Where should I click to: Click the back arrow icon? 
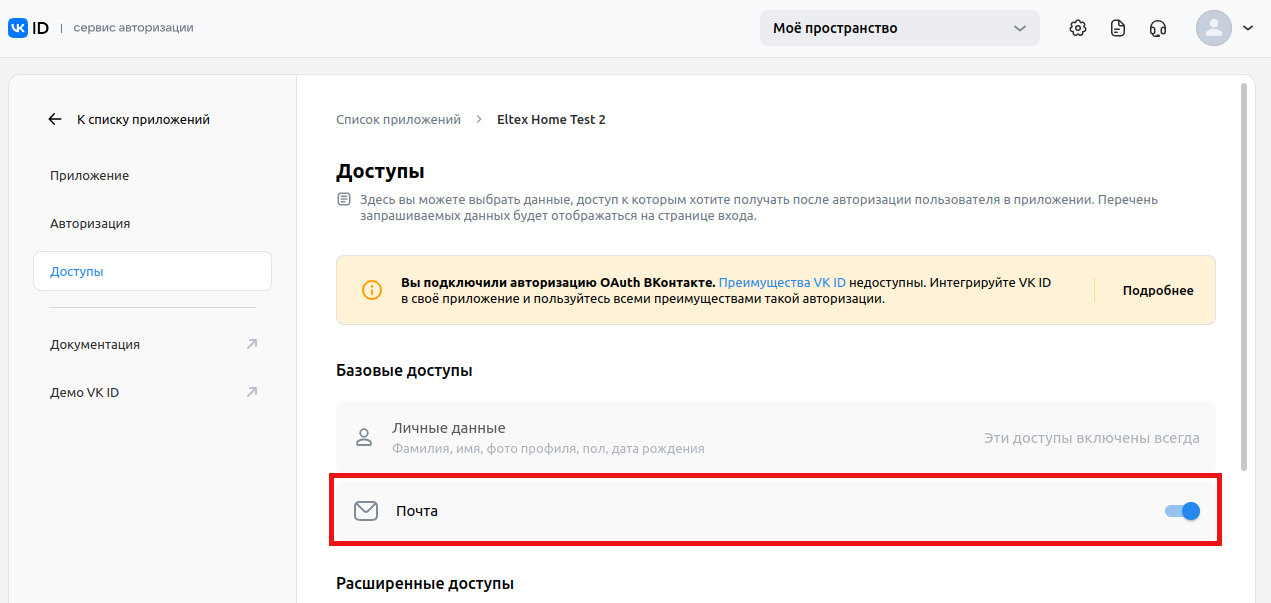tap(55, 119)
